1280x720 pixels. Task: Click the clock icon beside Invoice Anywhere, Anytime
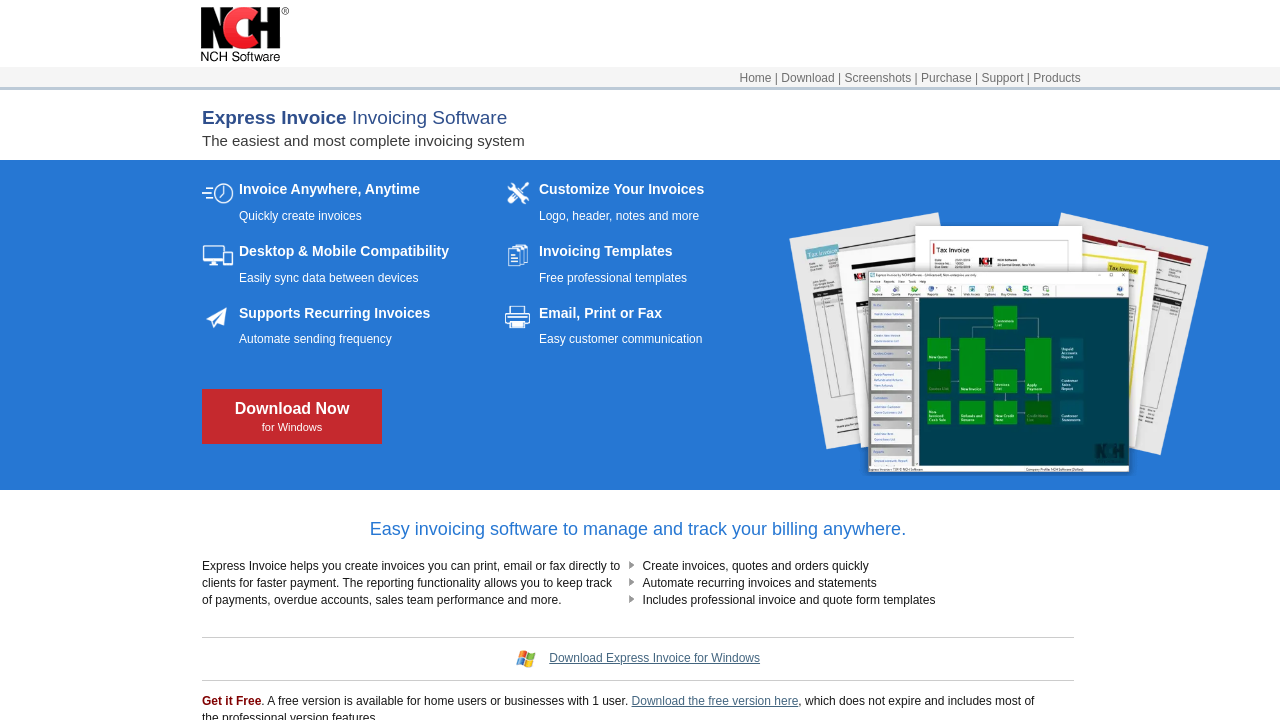click(x=218, y=193)
